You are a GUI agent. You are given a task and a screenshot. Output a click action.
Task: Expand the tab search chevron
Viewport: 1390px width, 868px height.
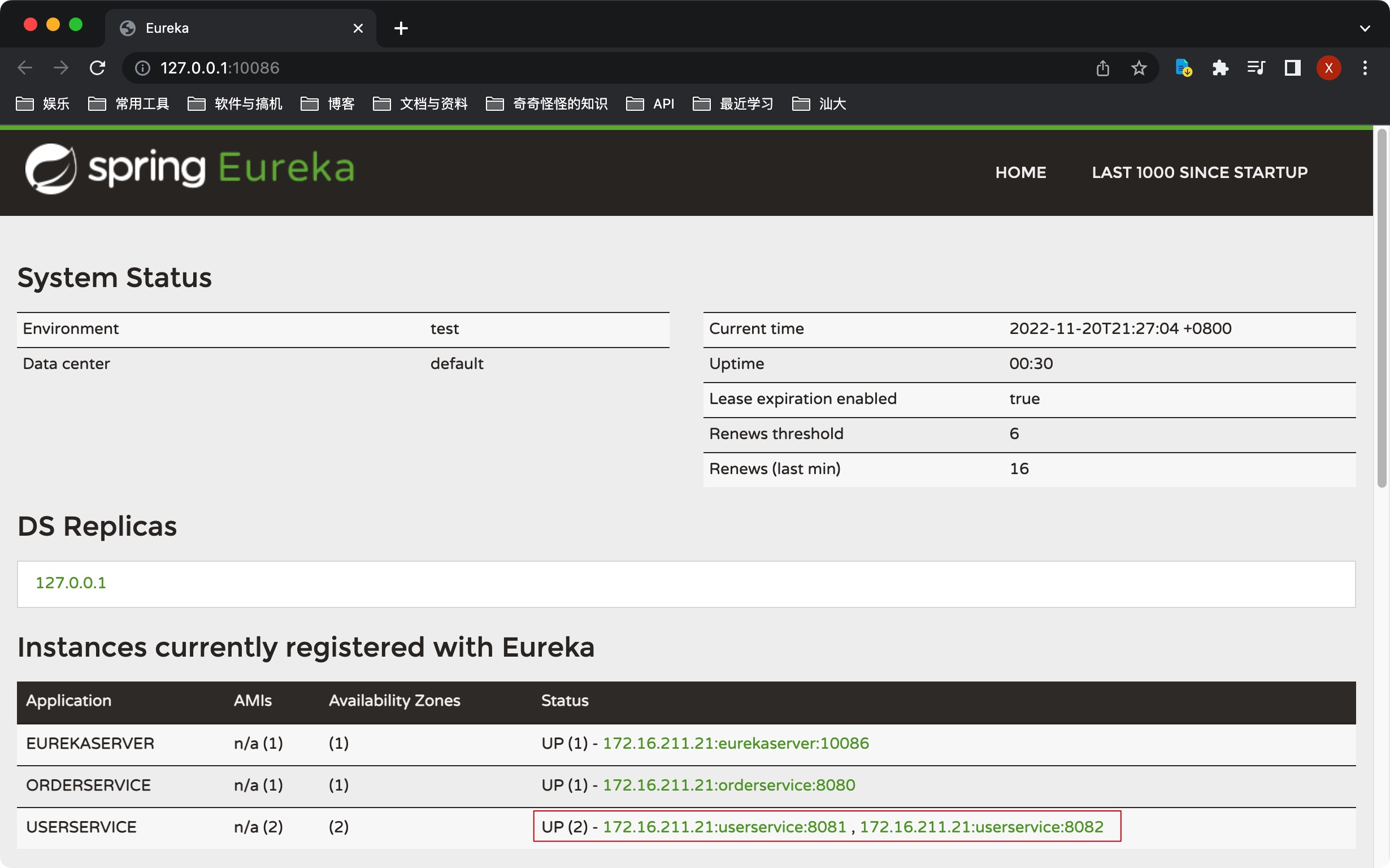(1365, 28)
